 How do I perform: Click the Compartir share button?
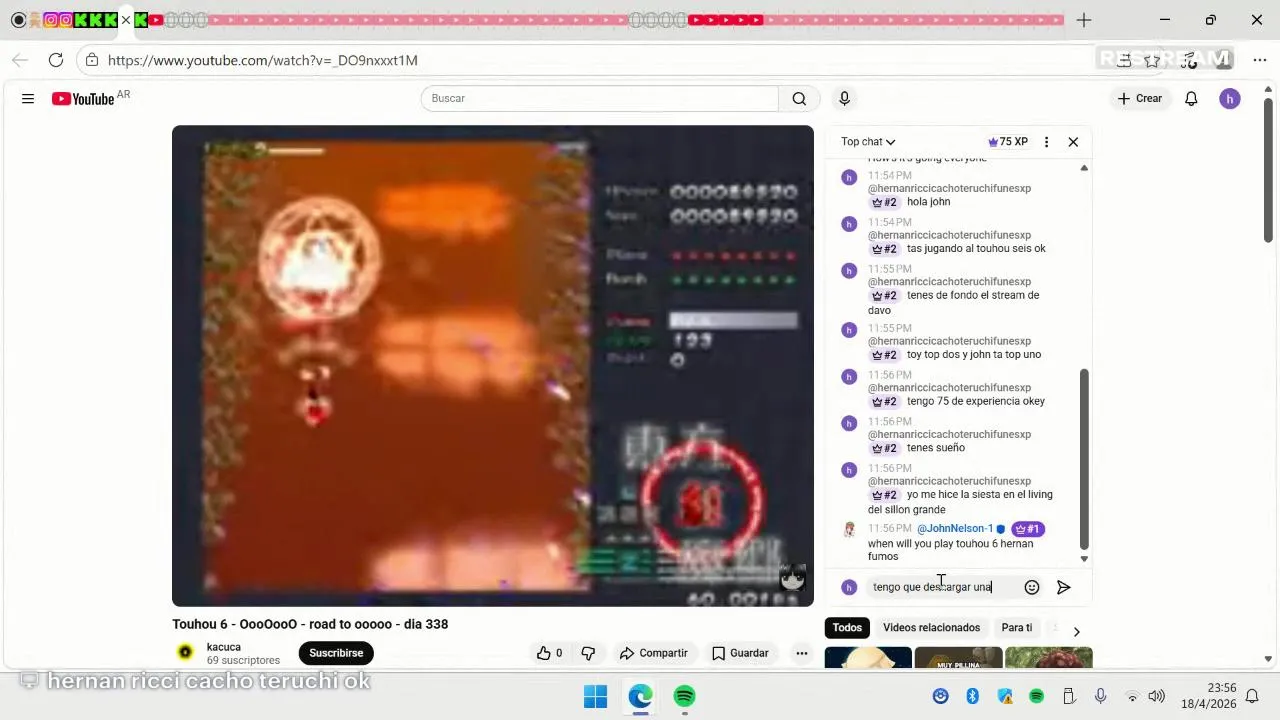pos(653,653)
